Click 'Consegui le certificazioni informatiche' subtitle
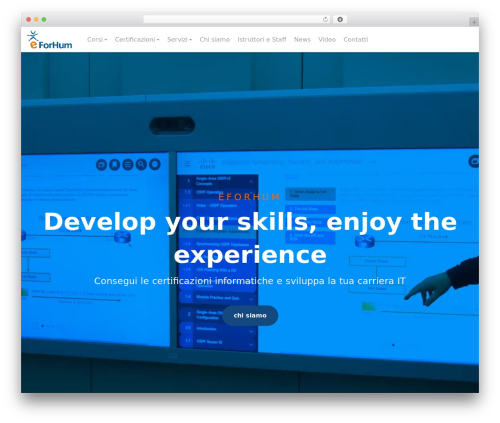500x423 pixels. click(250, 281)
